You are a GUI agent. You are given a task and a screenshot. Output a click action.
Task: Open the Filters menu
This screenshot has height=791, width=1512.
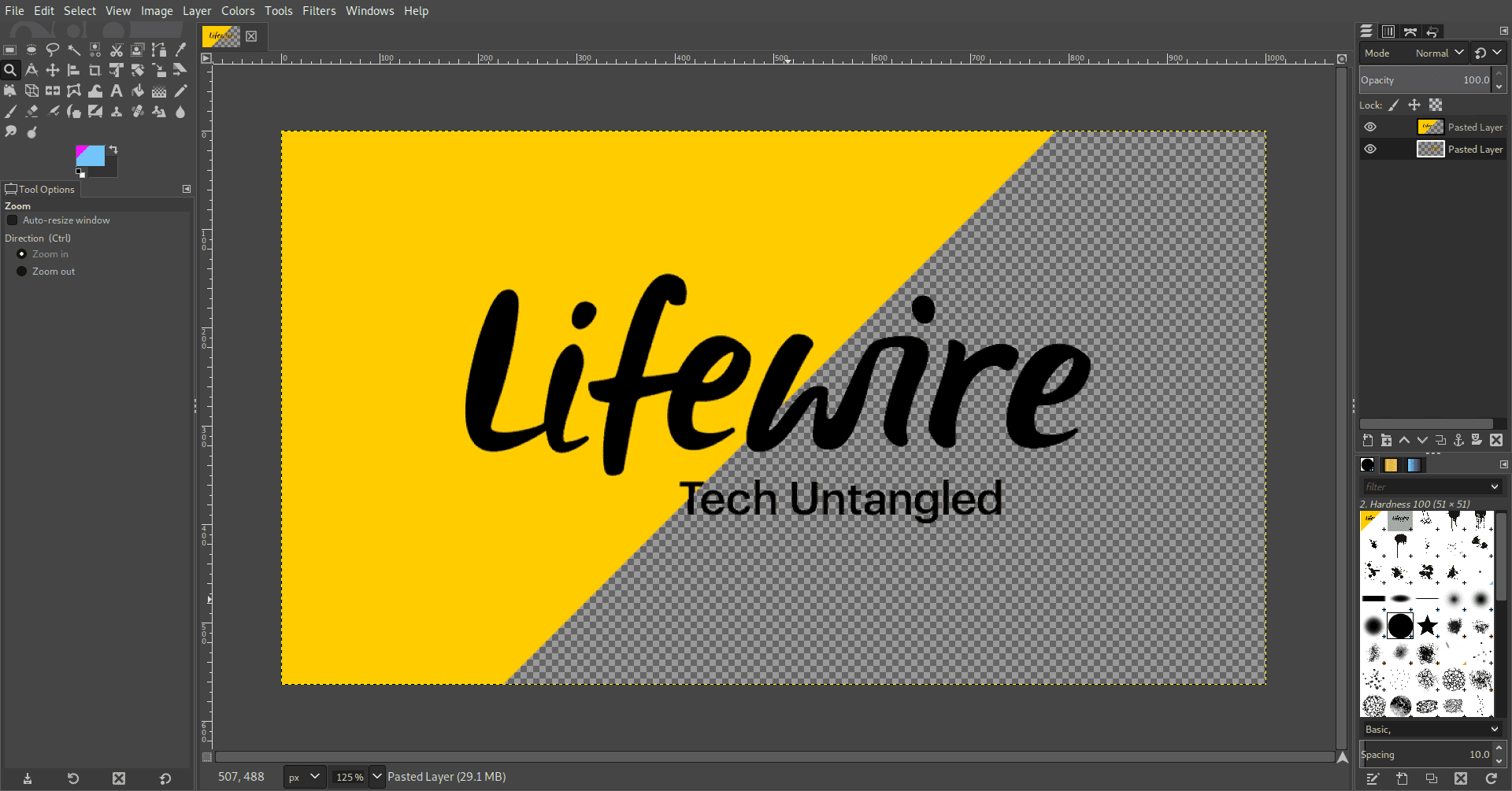coord(319,11)
